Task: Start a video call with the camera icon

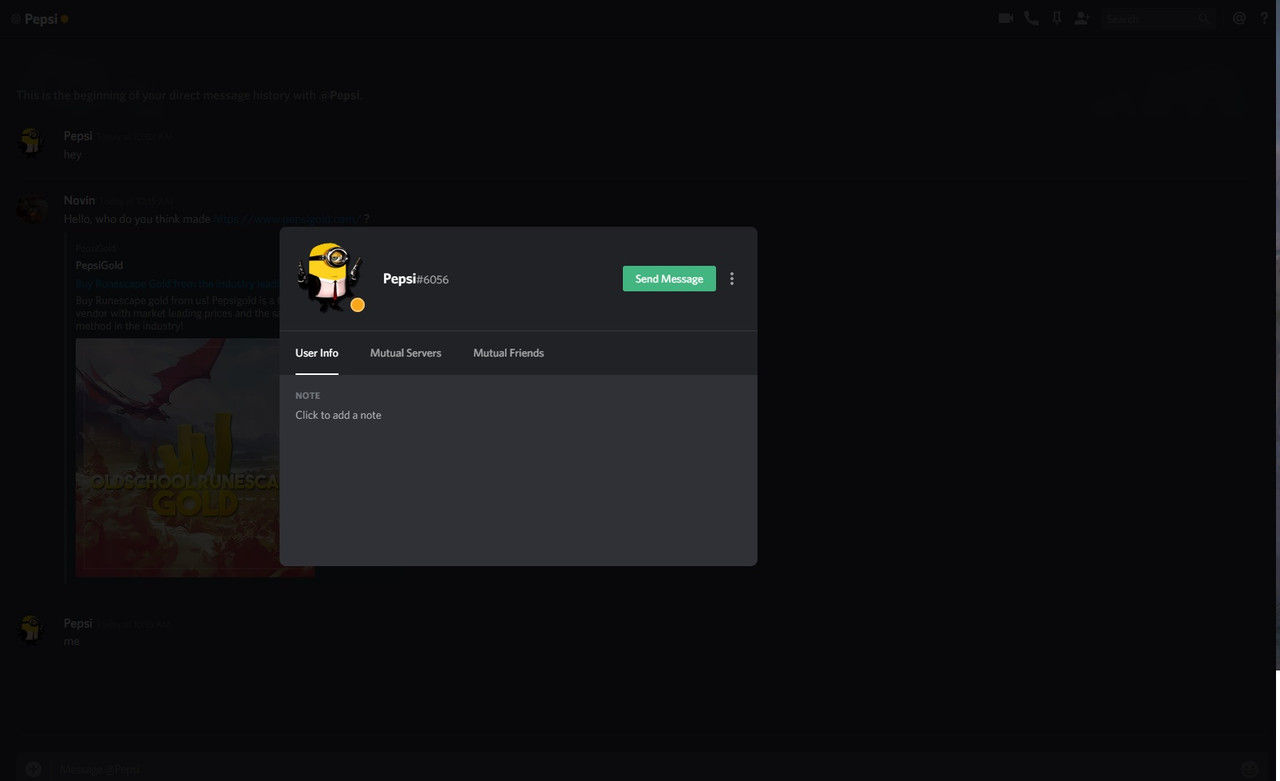Action: tap(1006, 18)
